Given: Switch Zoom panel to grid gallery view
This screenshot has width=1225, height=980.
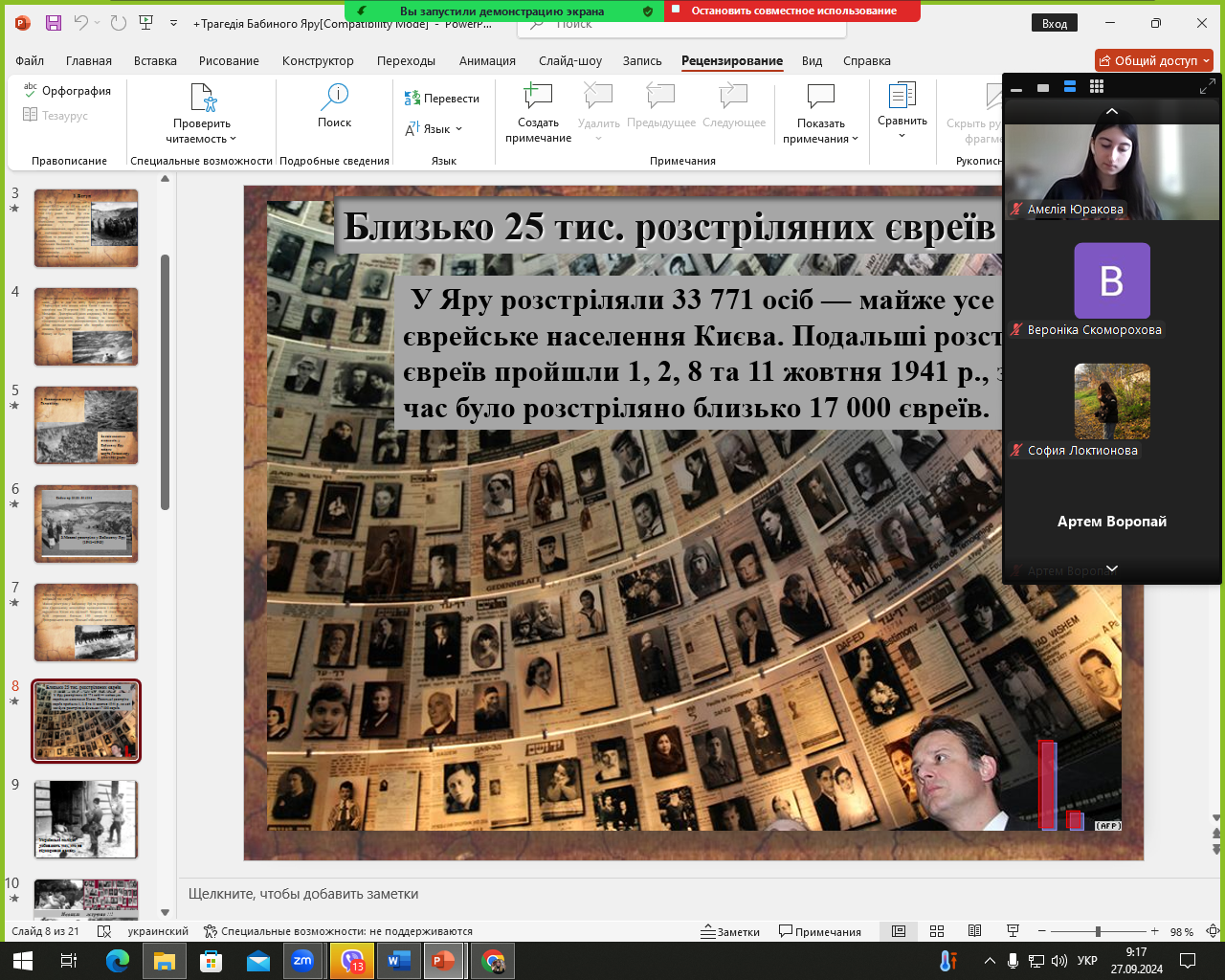Looking at the screenshot, I should (x=1097, y=87).
